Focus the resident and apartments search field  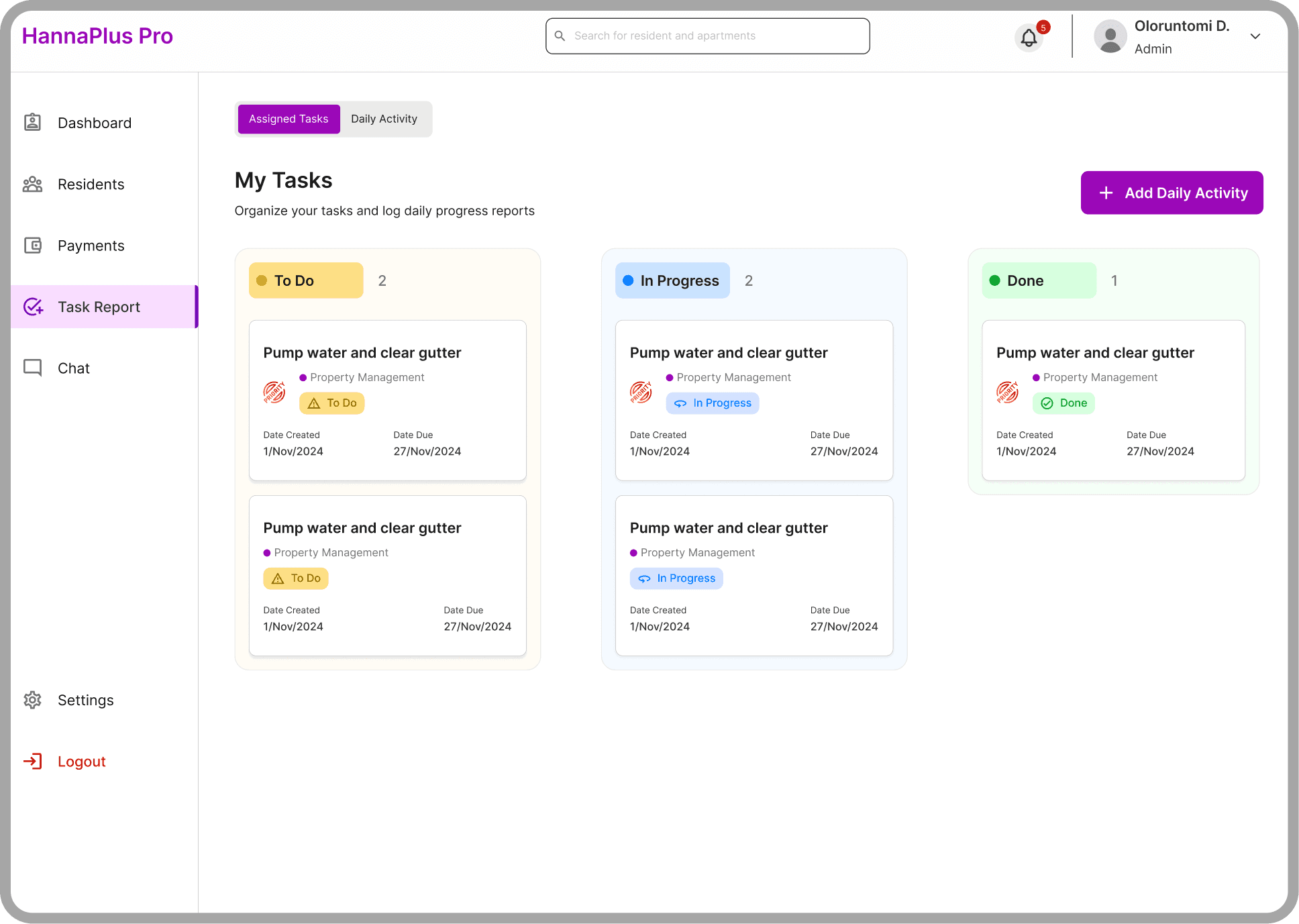click(708, 36)
